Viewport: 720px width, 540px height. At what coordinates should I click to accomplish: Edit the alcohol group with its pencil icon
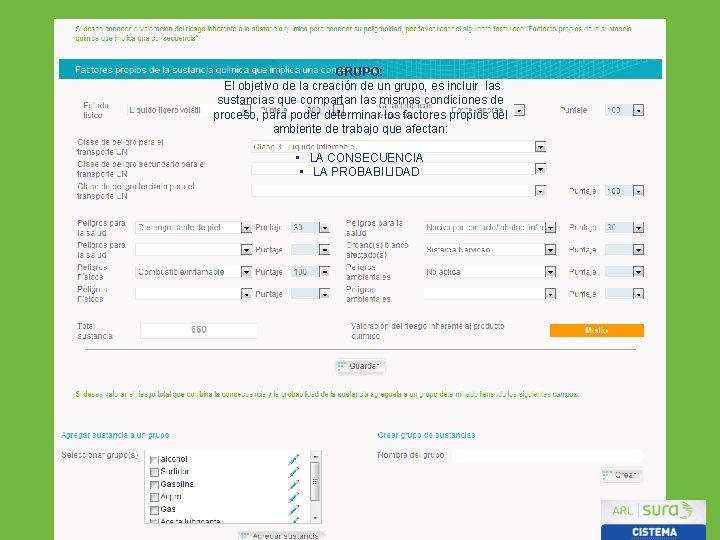point(294,459)
